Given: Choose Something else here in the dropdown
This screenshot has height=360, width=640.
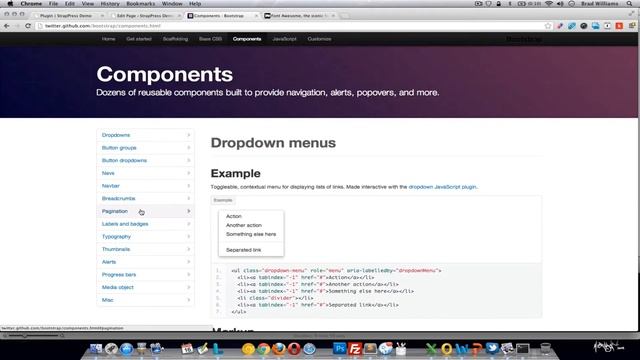Looking at the screenshot, I should point(251,234).
